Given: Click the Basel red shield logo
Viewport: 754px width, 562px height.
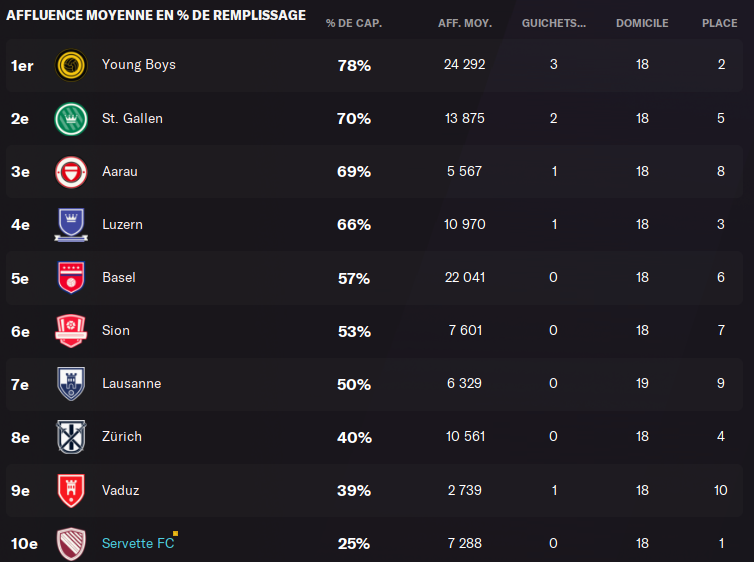Looking at the screenshot, I should pos(71,277).
